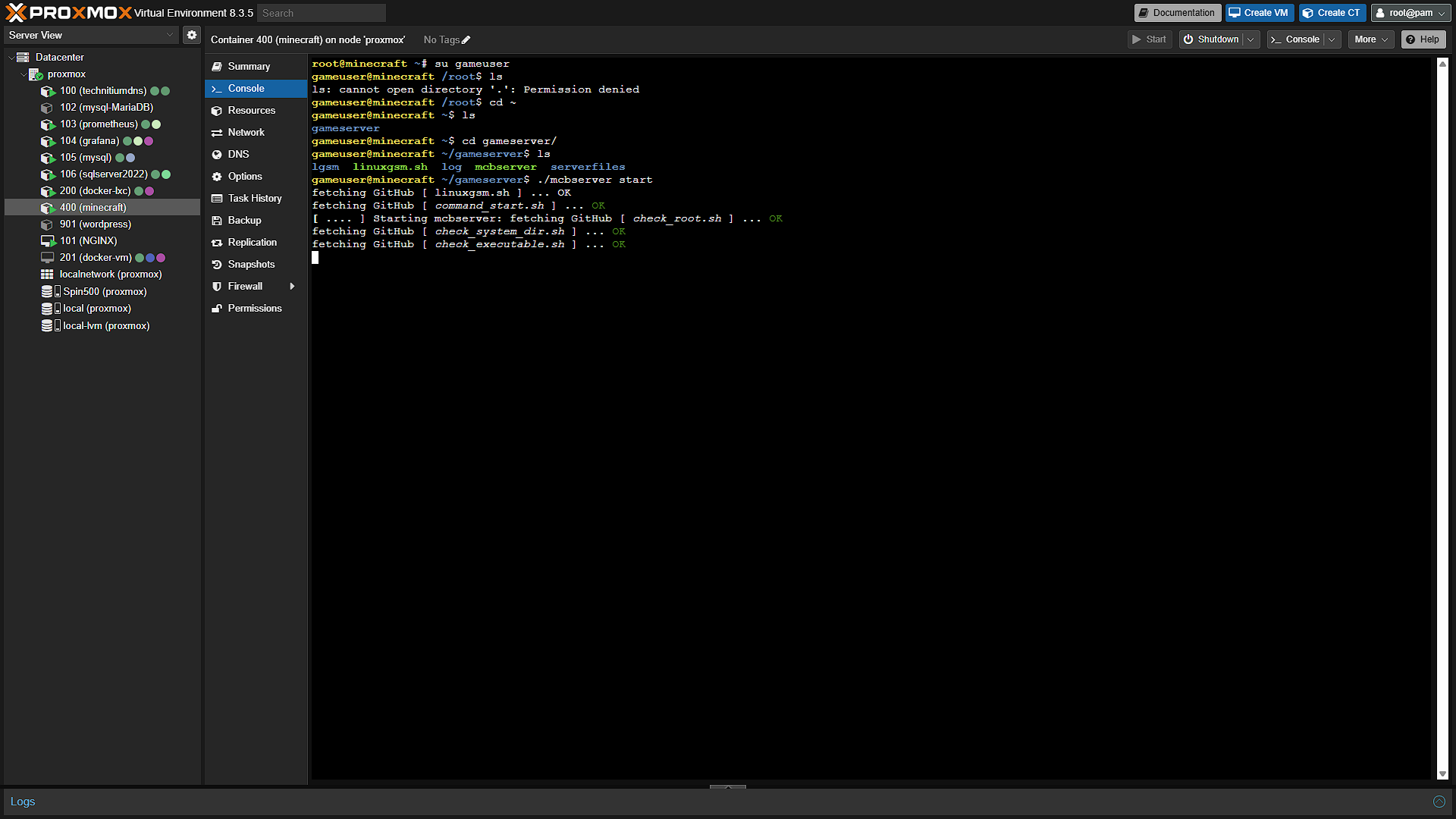This screenshot has height=819, width=1456.
Task: Click magenta tag dot on 104 (grafana)
Action: [x=149, y=141]
